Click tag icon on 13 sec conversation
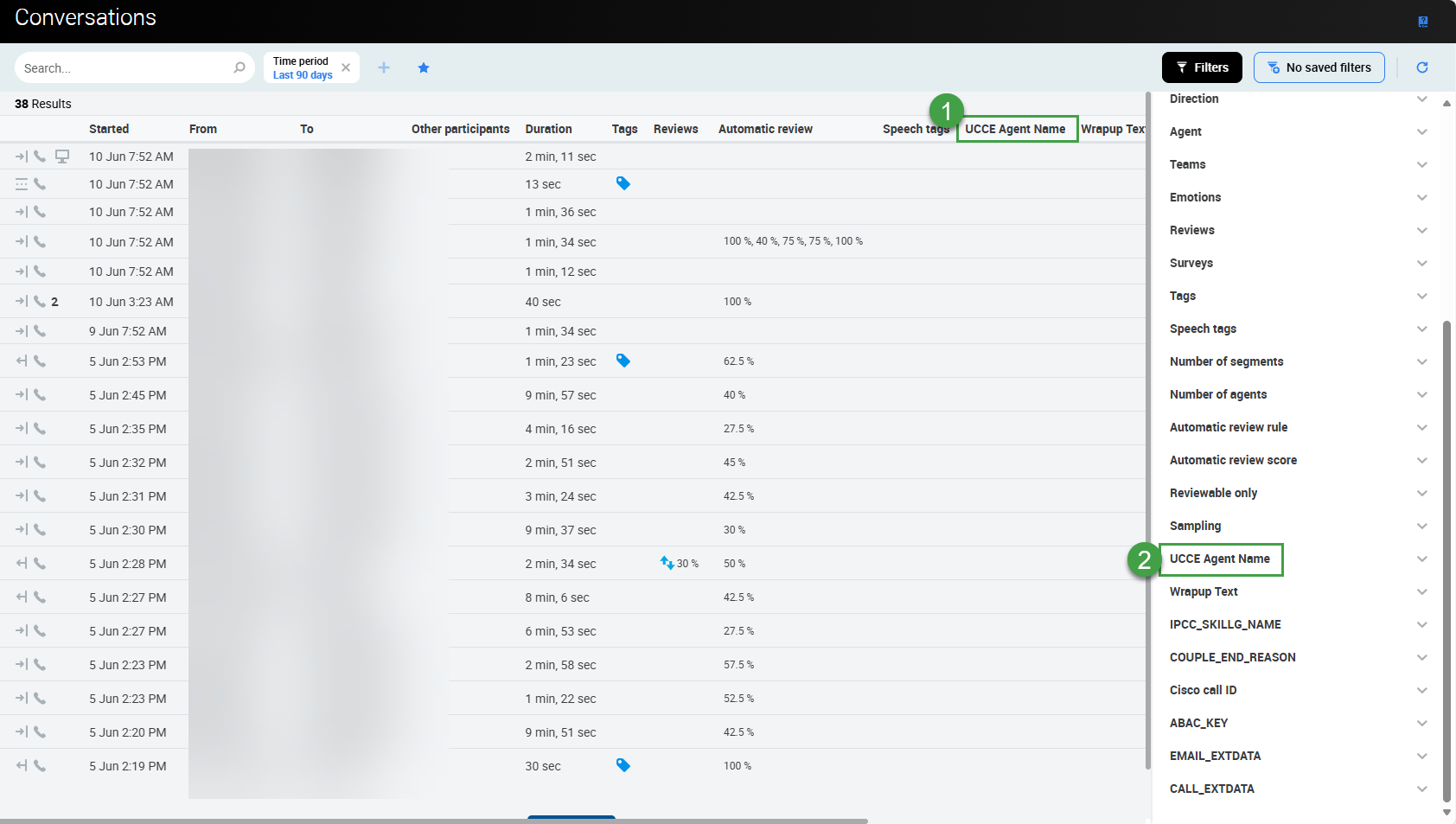This screenshot has height=824, width=1456. (623, 183)
